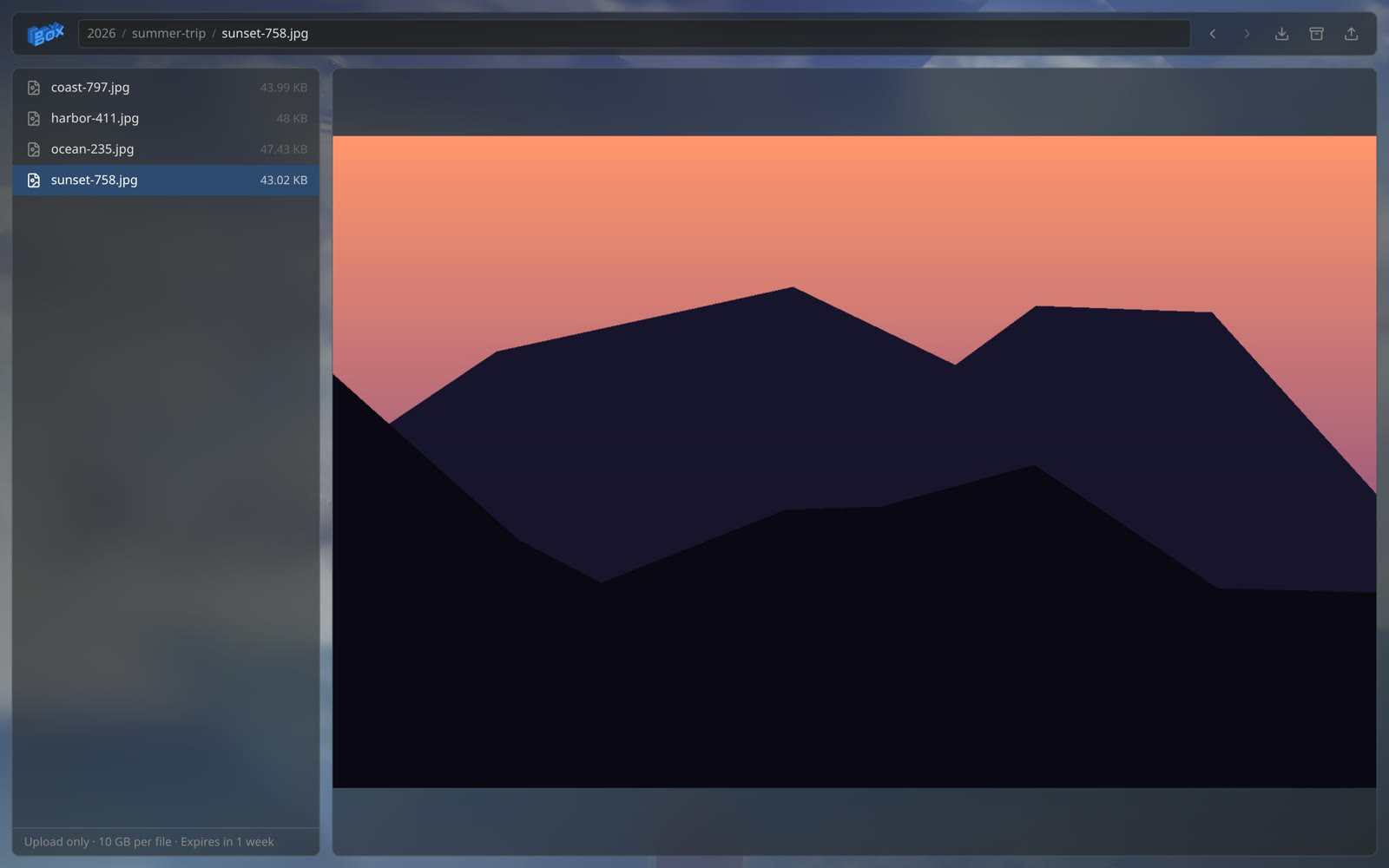Image resolution: width=1389 pixels, height=868 pixels.
Task: Click the 48 KB file size
Action: (292, 118)
